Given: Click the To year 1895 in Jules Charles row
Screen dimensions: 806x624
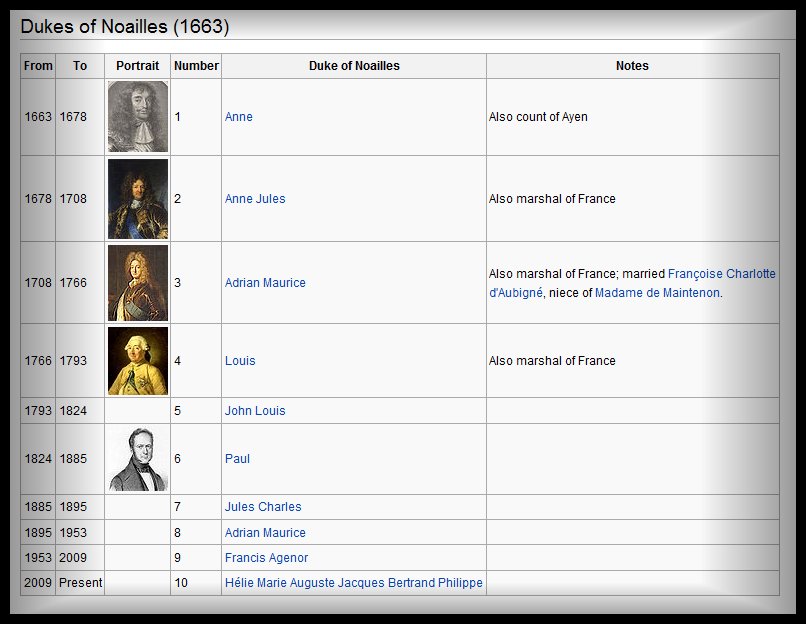Looking at the screenshot, I should [x=73, y=507].
